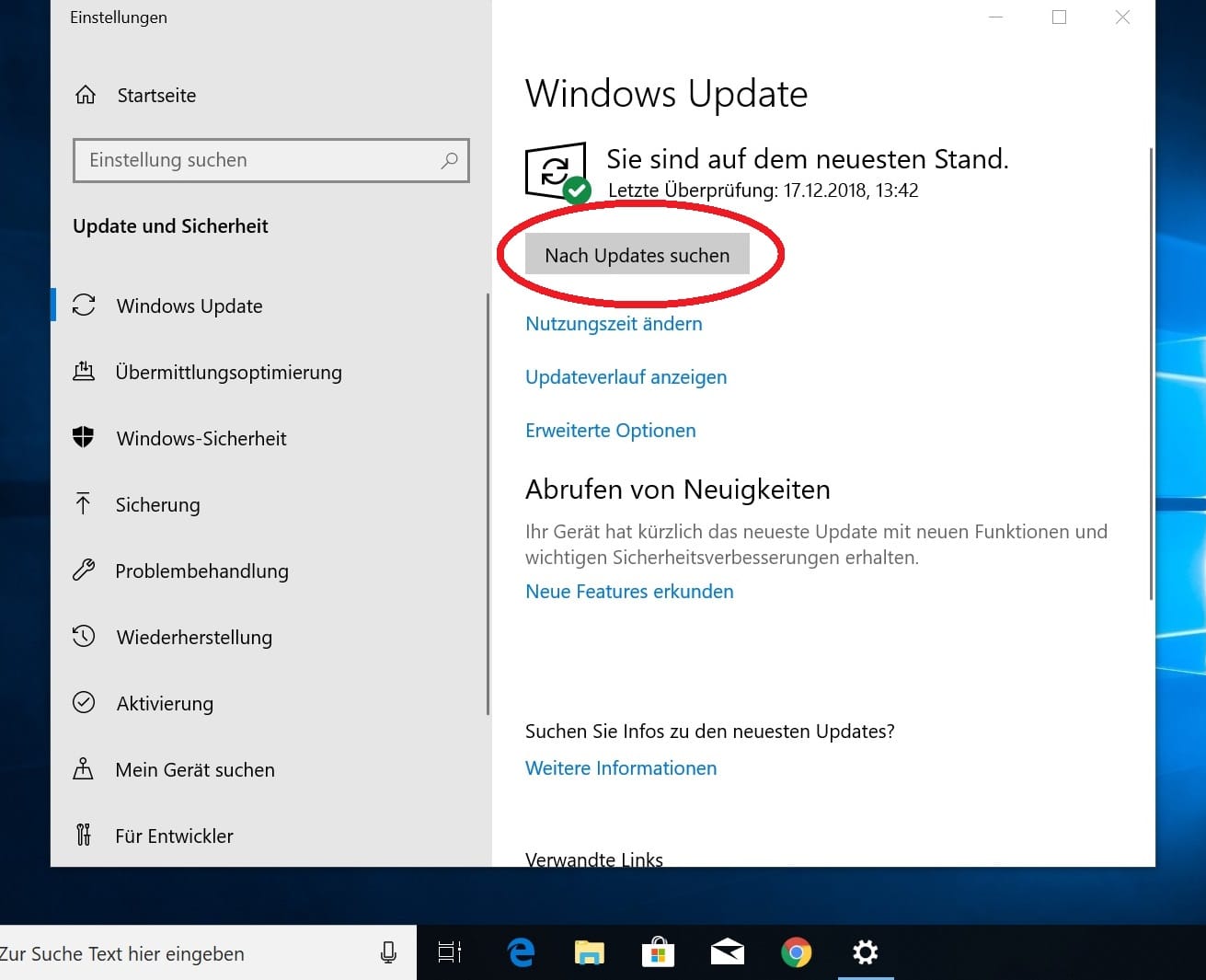Image resolution: width=1206 pixels, height=980 pixels.
Task: Click 'Suchen Sie Infos zu den neuesten Updates?' text
Action: (710, 732)
